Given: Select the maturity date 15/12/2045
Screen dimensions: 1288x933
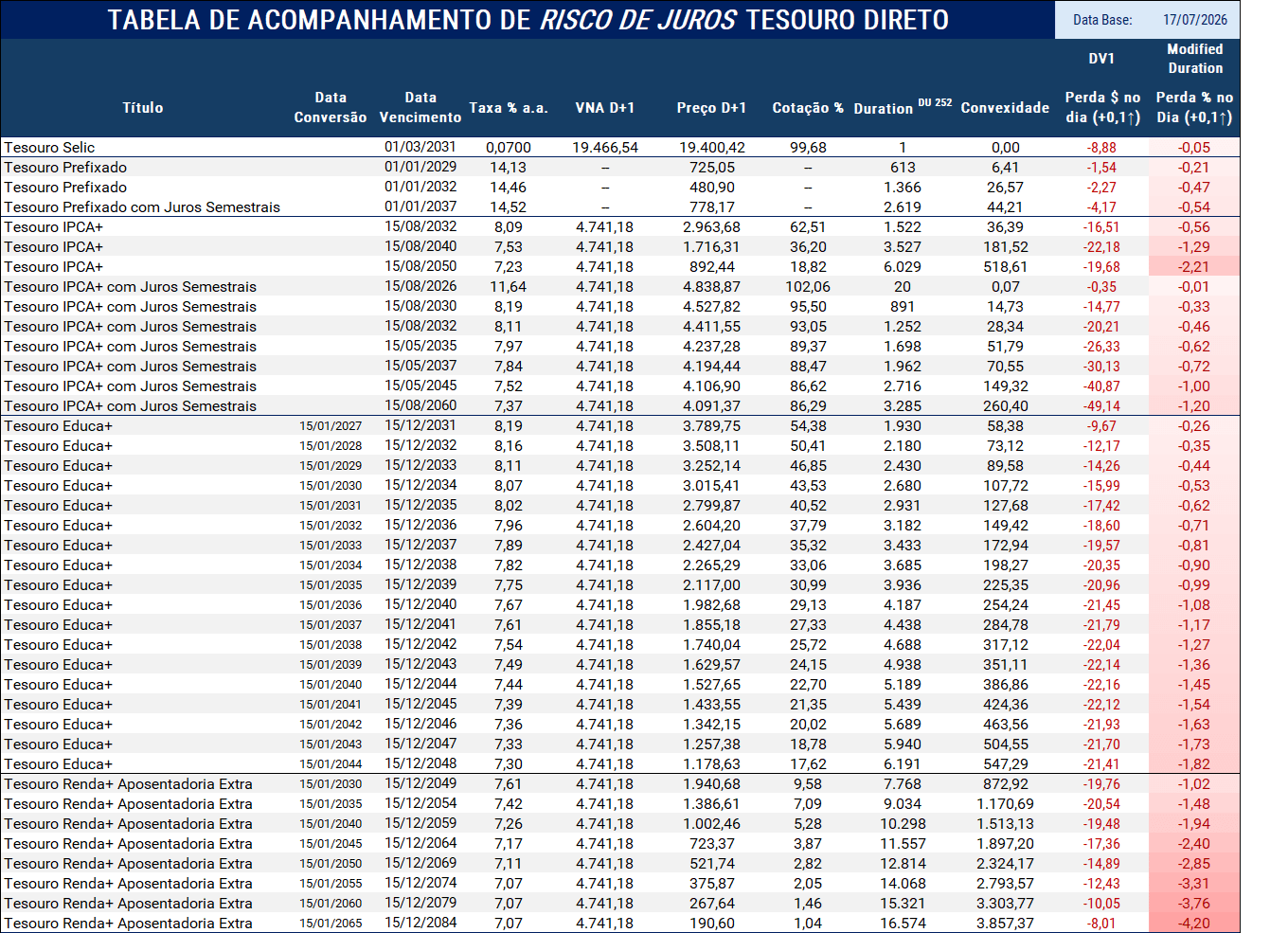Looking at the screenshot, I should (420, 704).
